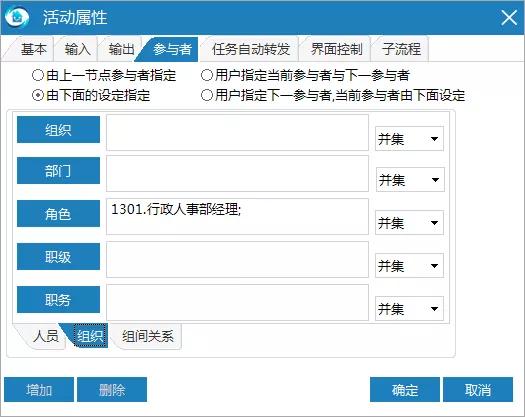This screenshot has height=417, width=525.
Task: Open the 并集 dropdown beside 部门
Action: (x=410, y=180)
